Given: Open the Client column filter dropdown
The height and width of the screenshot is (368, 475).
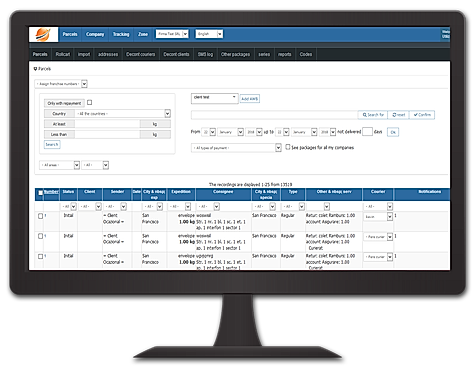Looking at the screenshot, I should (x=90, y=206).
